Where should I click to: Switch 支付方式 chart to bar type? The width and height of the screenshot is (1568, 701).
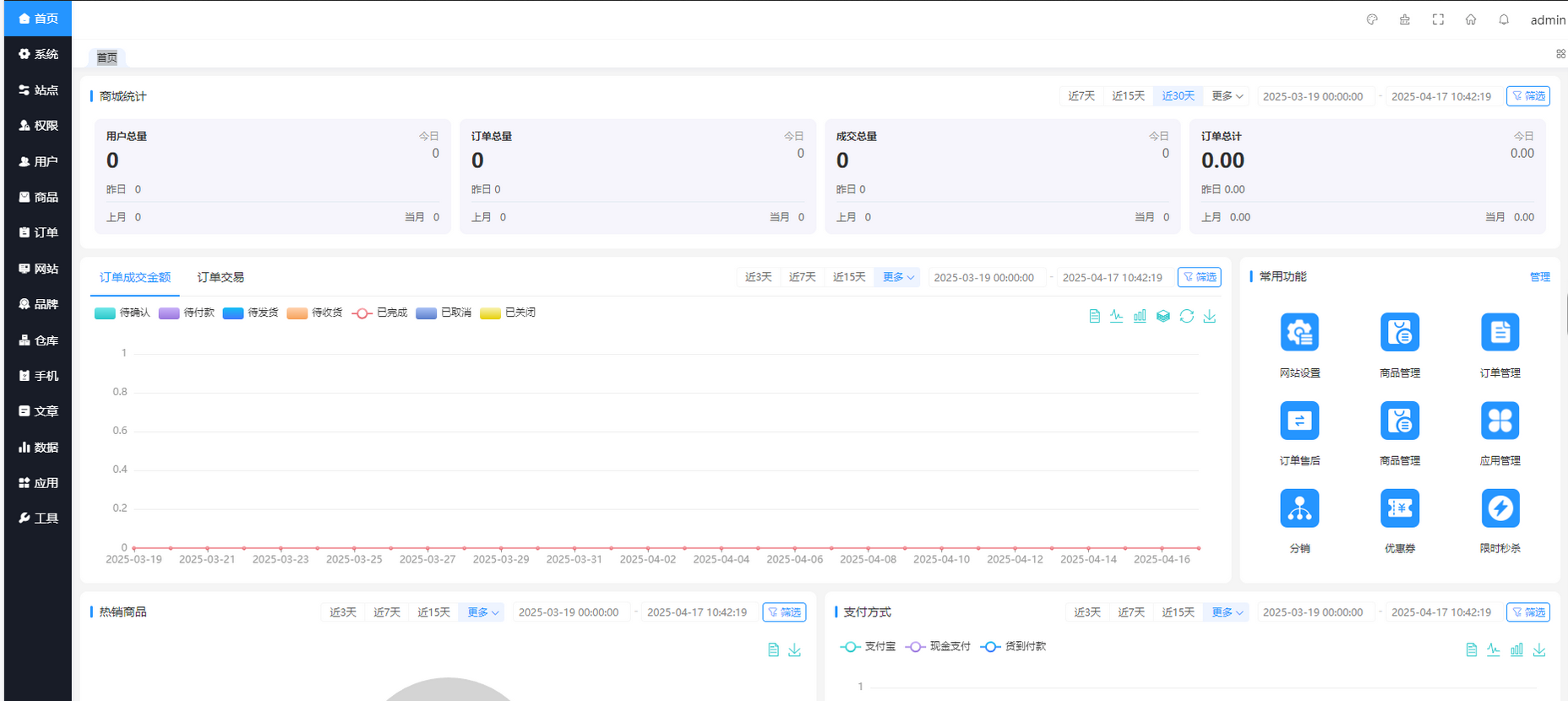(x=1516, y=649)
